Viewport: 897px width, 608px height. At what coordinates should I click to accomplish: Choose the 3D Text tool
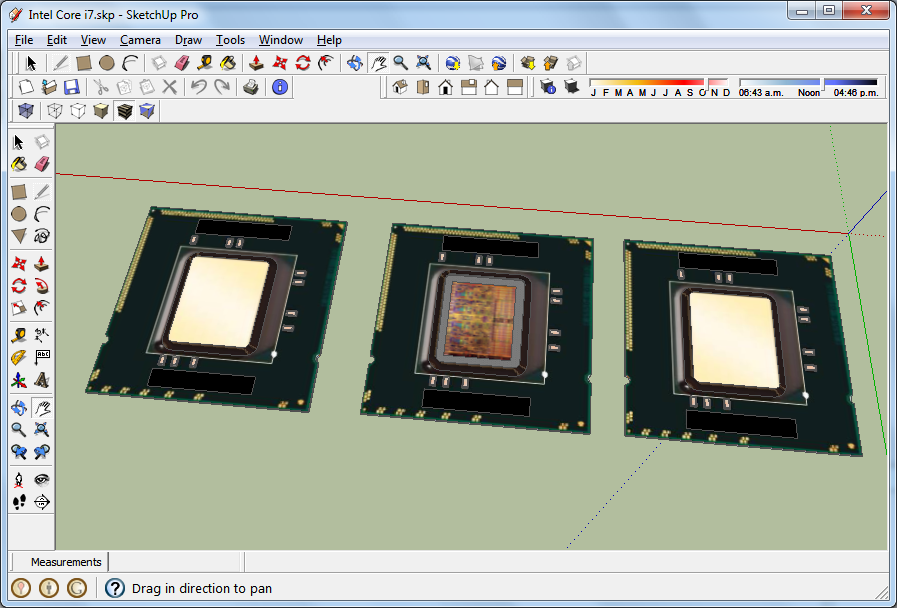click(x=42, y=380)
